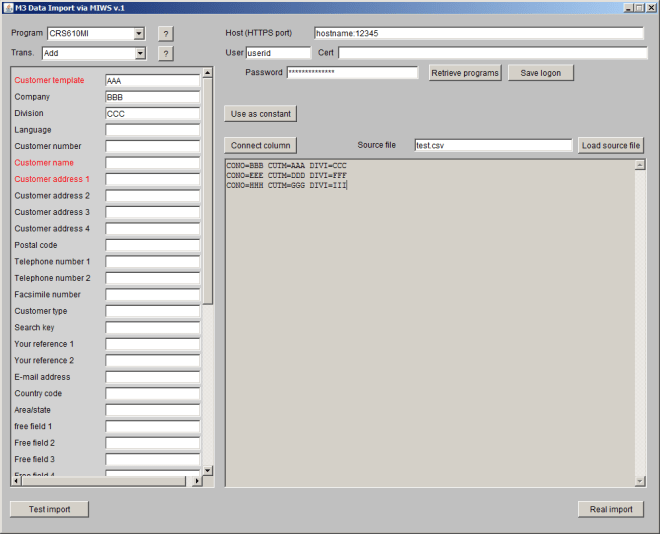Click the Retrieve programs button

click(x=465, y=73)
